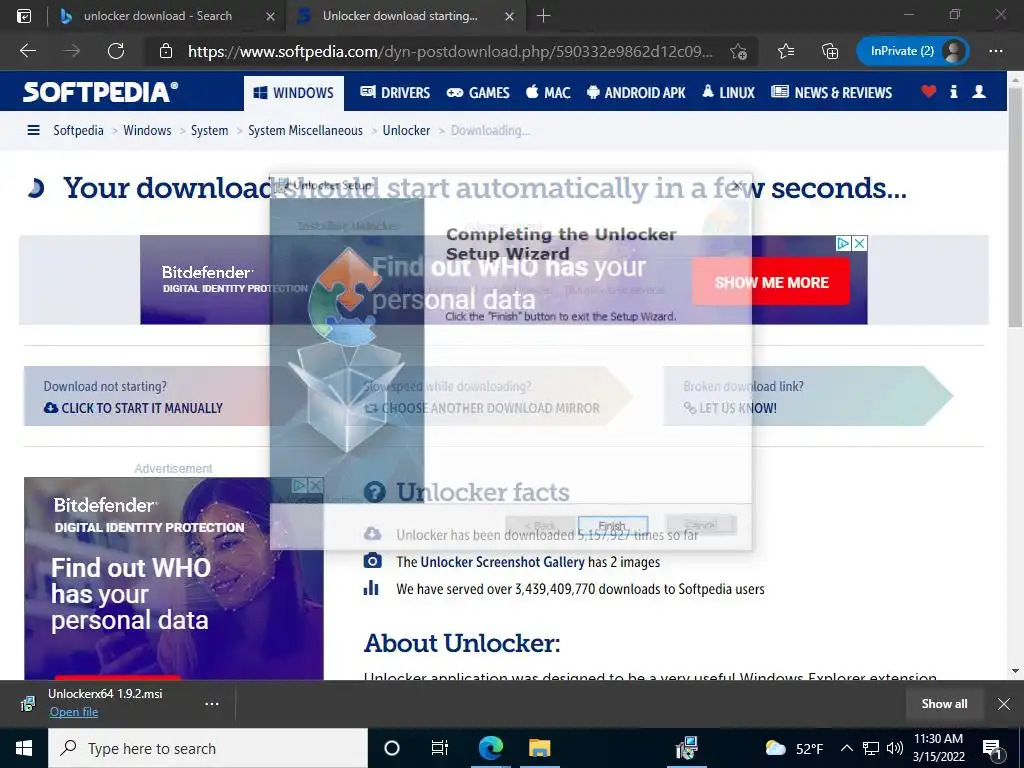Click the Softpedia info icon

point(953,91)
